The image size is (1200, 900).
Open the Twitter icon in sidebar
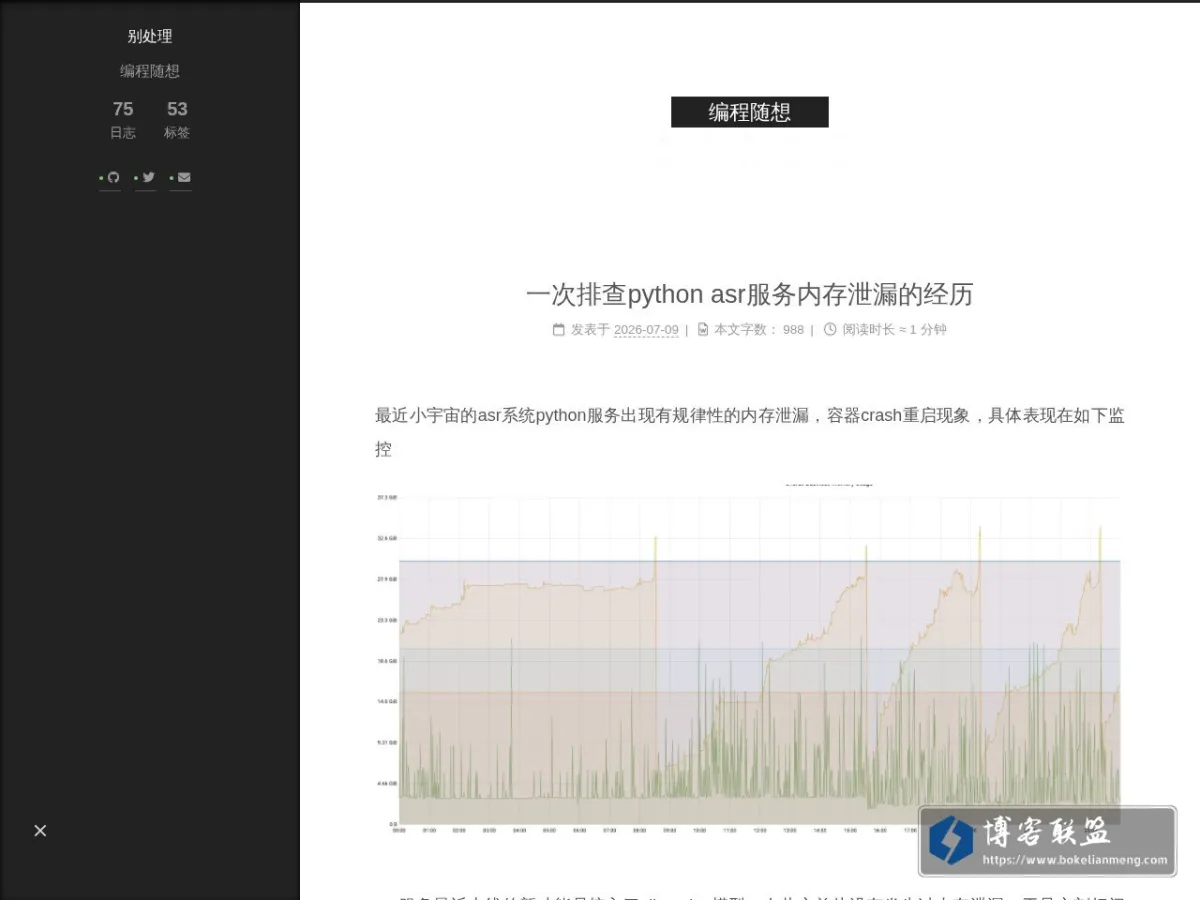(x=148, y=177)
